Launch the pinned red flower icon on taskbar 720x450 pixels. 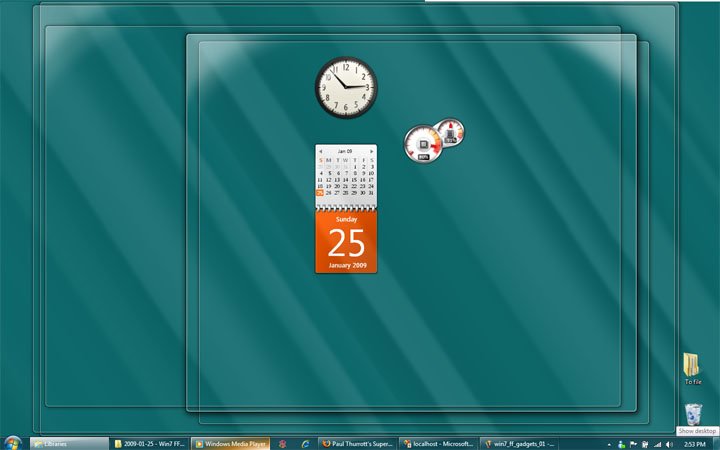pos(282,444)
